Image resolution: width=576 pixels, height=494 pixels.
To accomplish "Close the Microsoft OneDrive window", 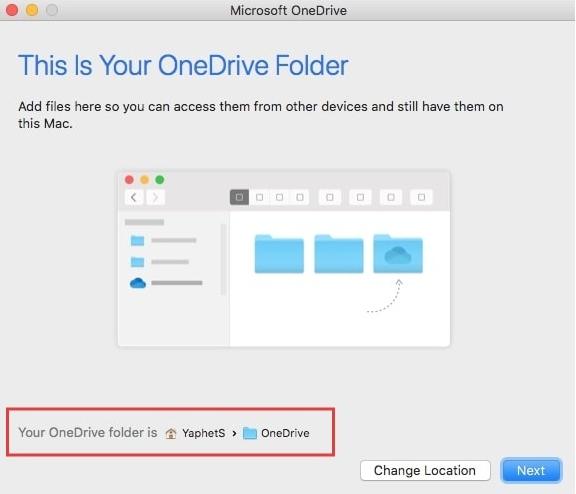I will coord(12,10).
